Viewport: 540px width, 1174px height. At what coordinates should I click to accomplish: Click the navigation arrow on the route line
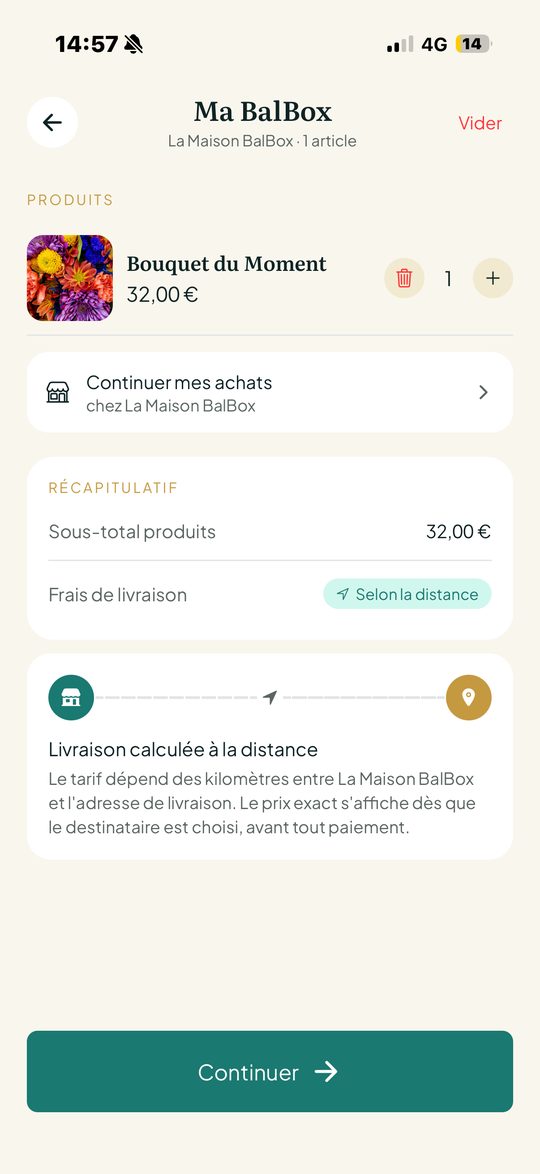pos(270,697)
